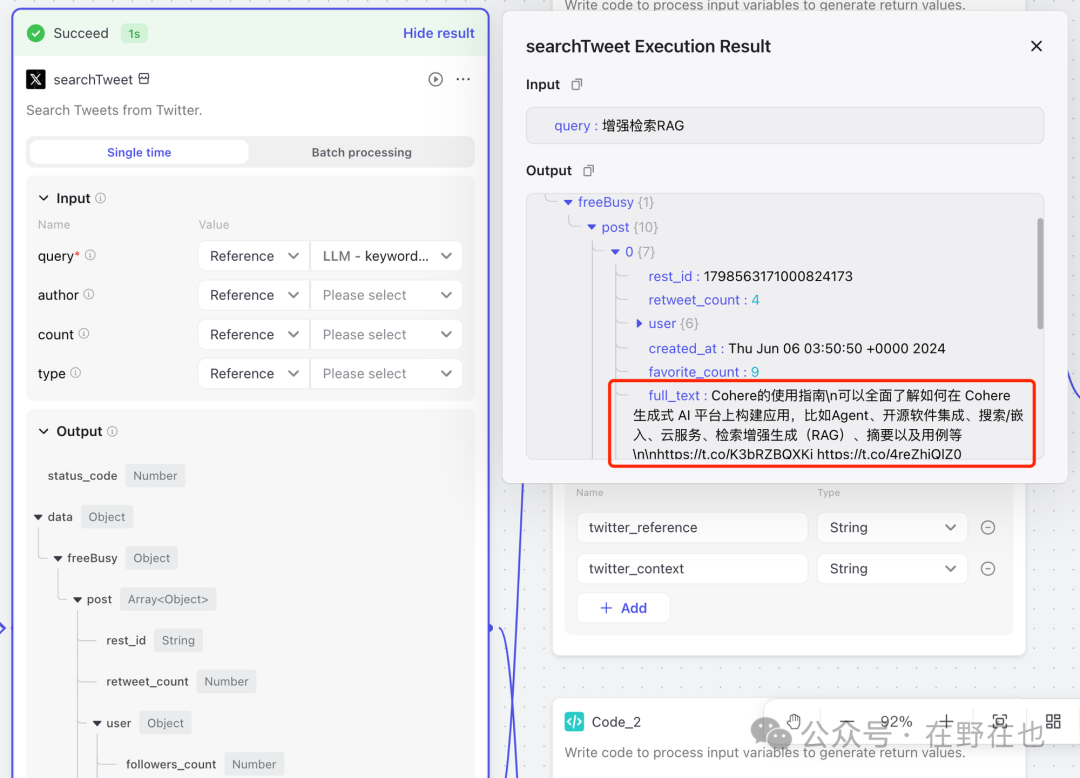Viewport: 1080px width, 778px height.
Task: Click the info icon beside type
Action: coord(76,373)
